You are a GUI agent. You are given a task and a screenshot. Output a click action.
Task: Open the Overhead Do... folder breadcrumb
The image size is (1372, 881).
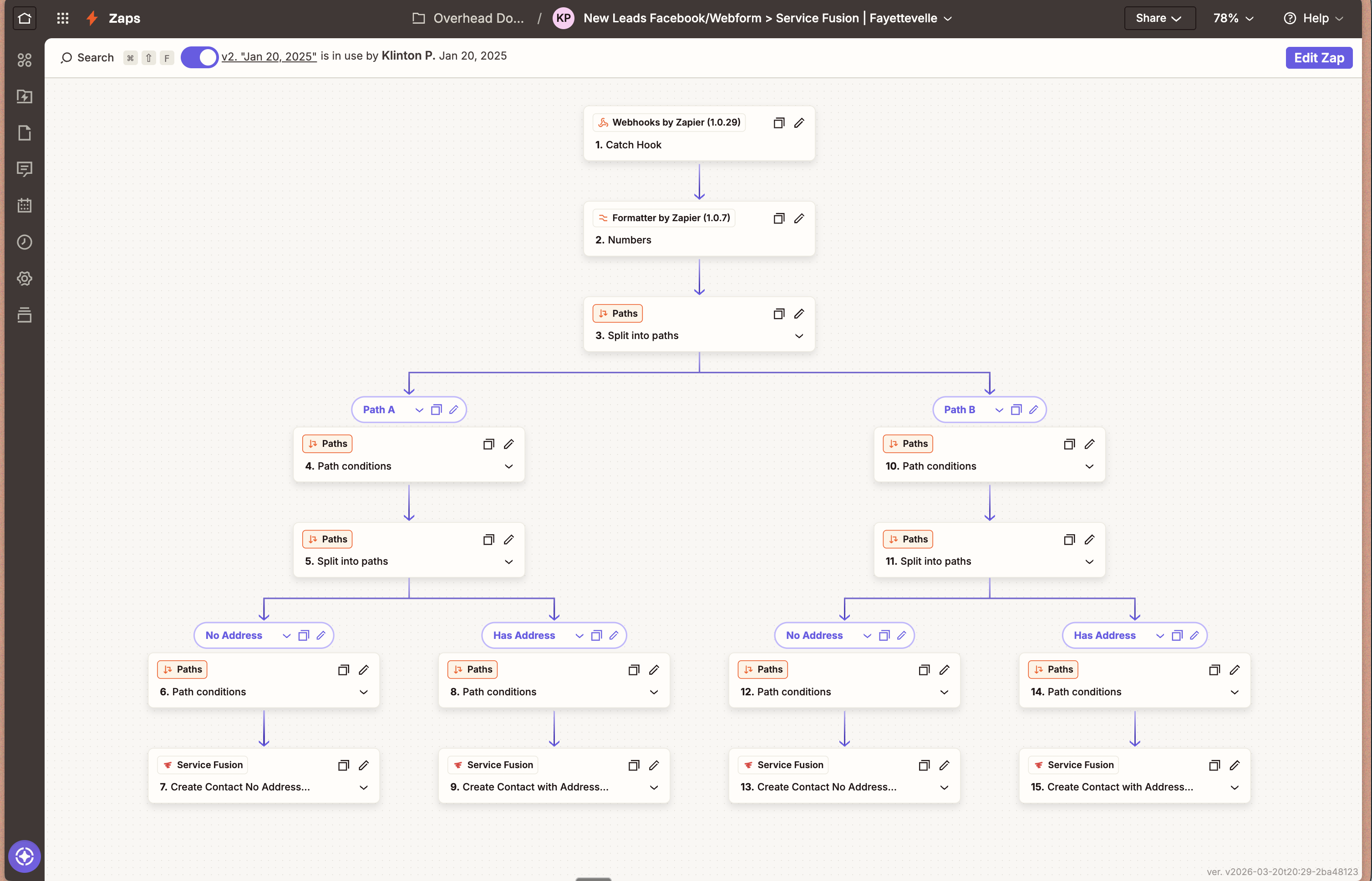point(468,18)
